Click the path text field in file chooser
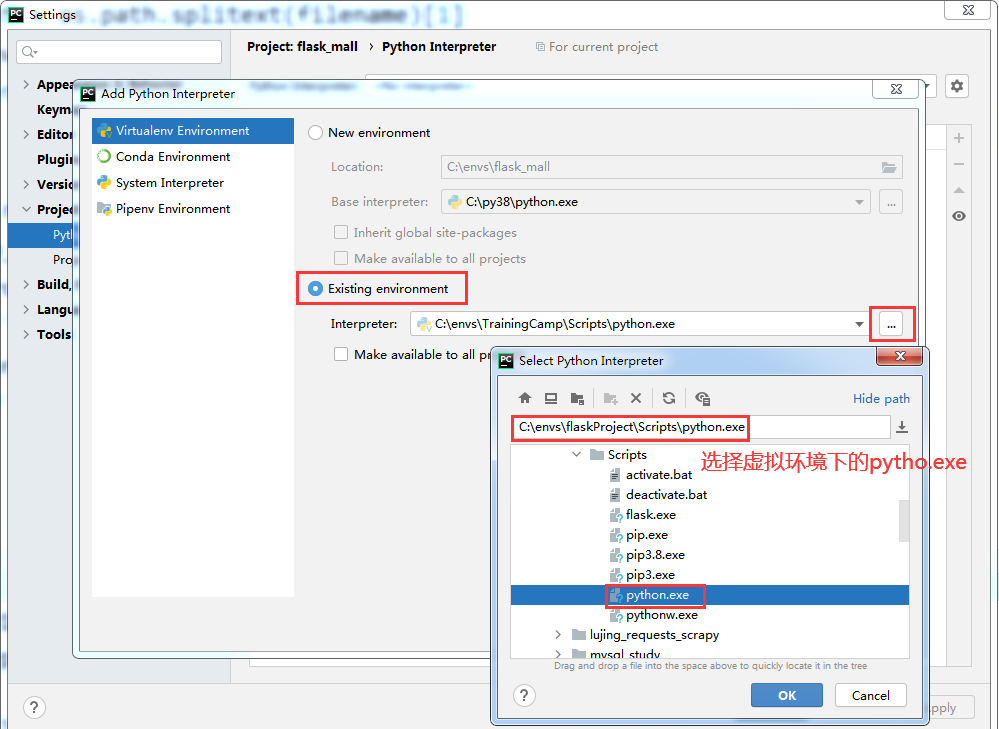Viewport: 999px width, 729px height. (x=701, y=427)
